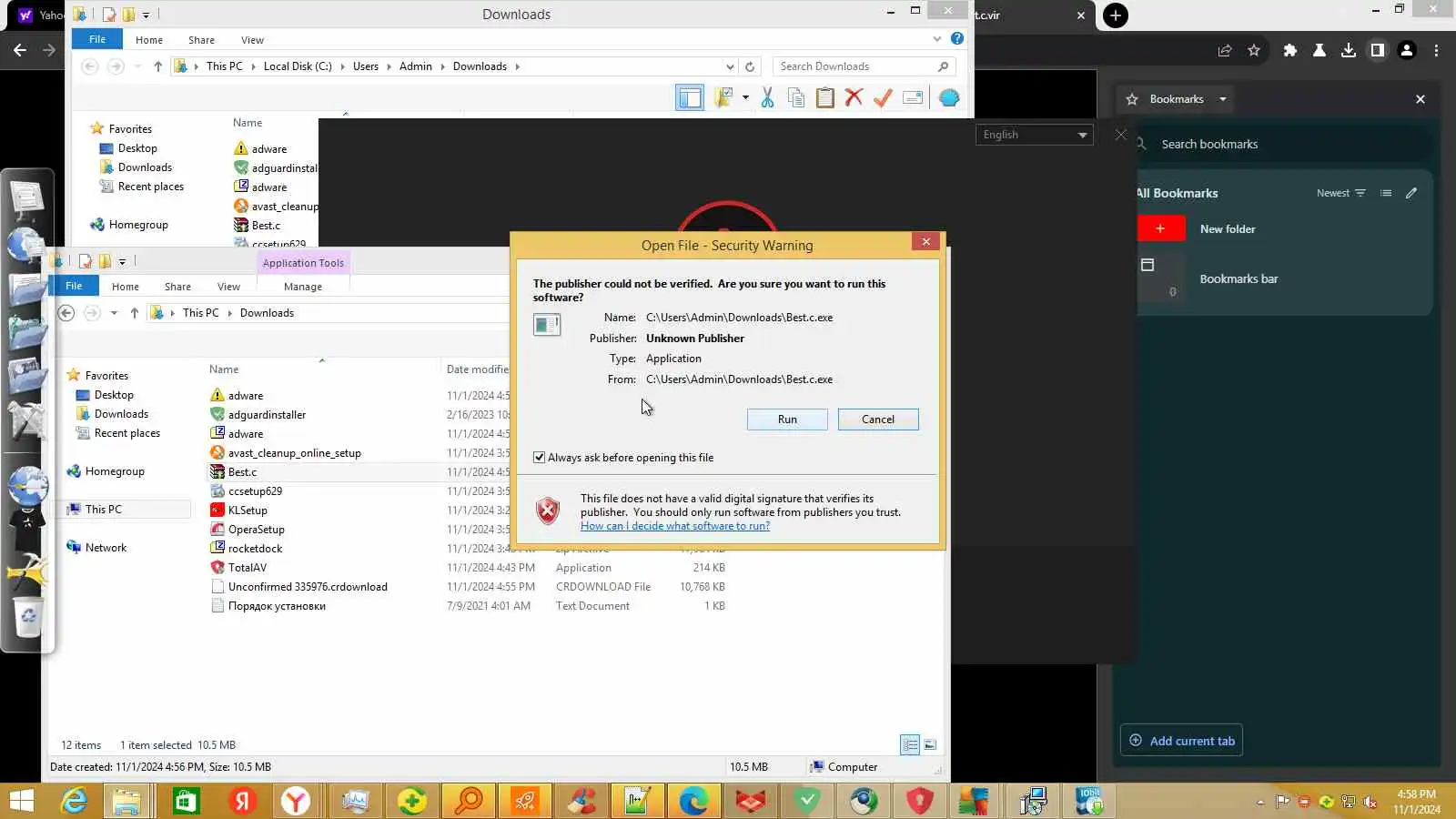Open Internet Explorer from the taskbar
1456x819 pixels.
74,801
